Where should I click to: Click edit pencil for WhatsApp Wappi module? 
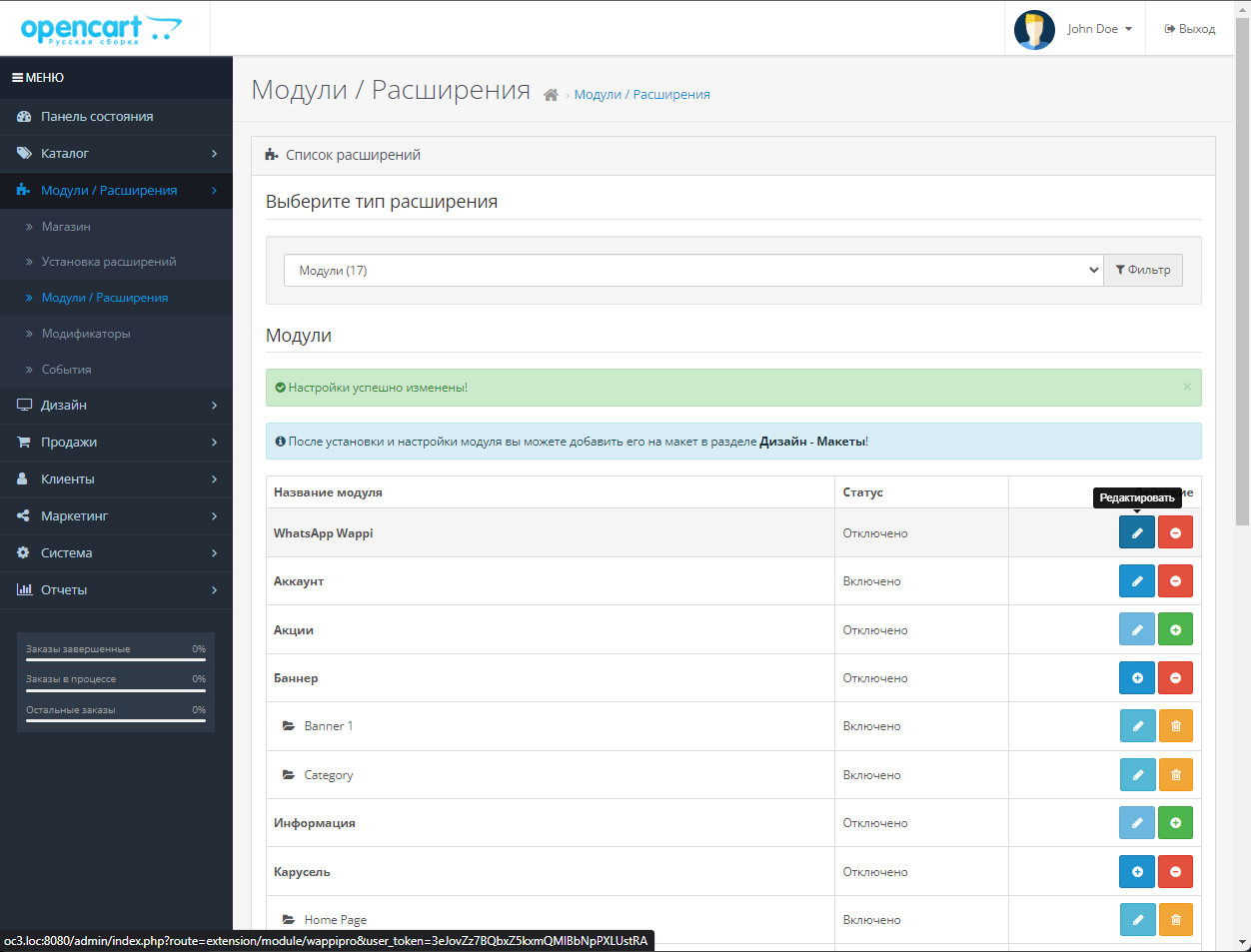coord(1136,532)
